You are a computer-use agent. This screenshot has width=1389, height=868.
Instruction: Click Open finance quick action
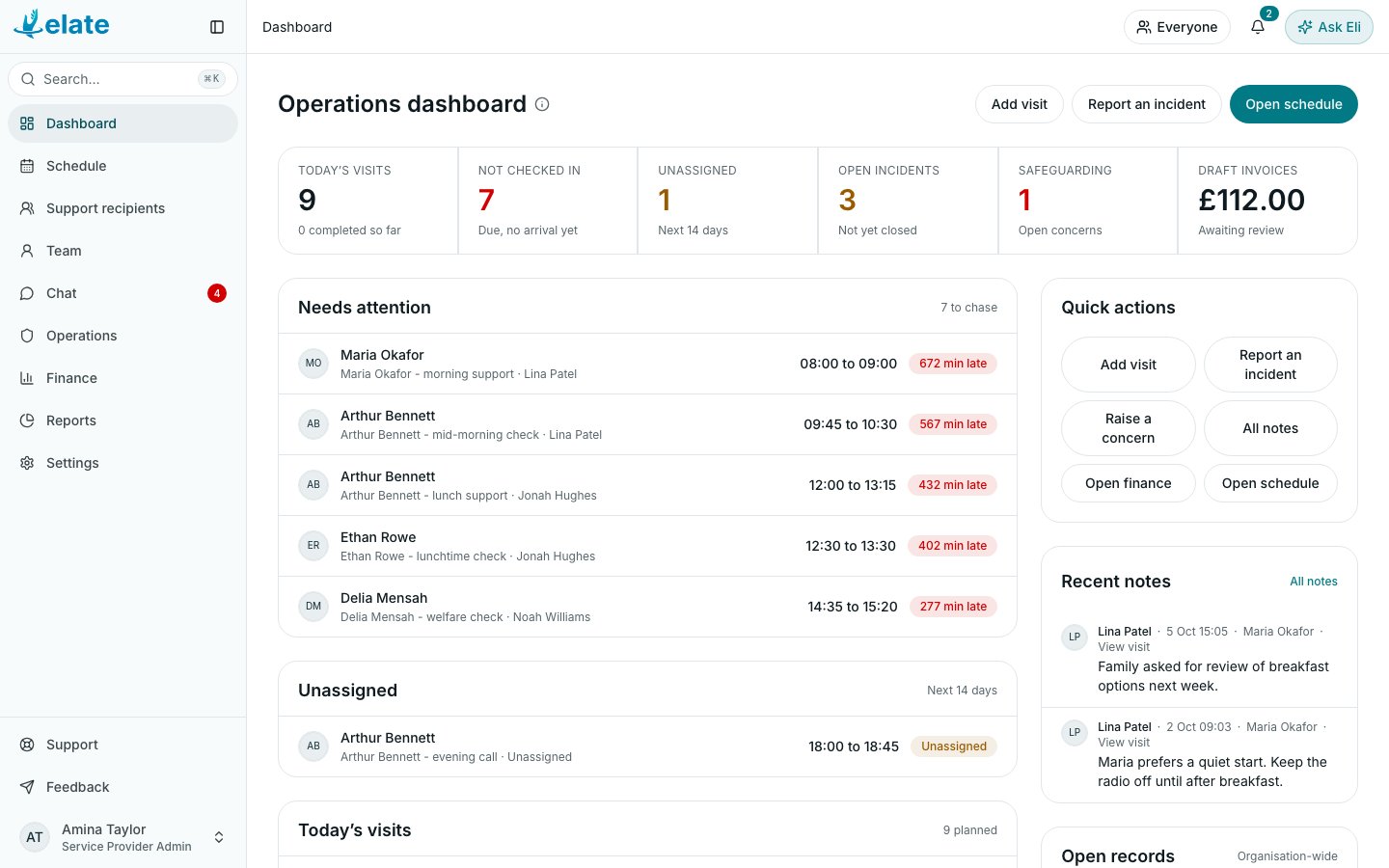[1128, 483]
